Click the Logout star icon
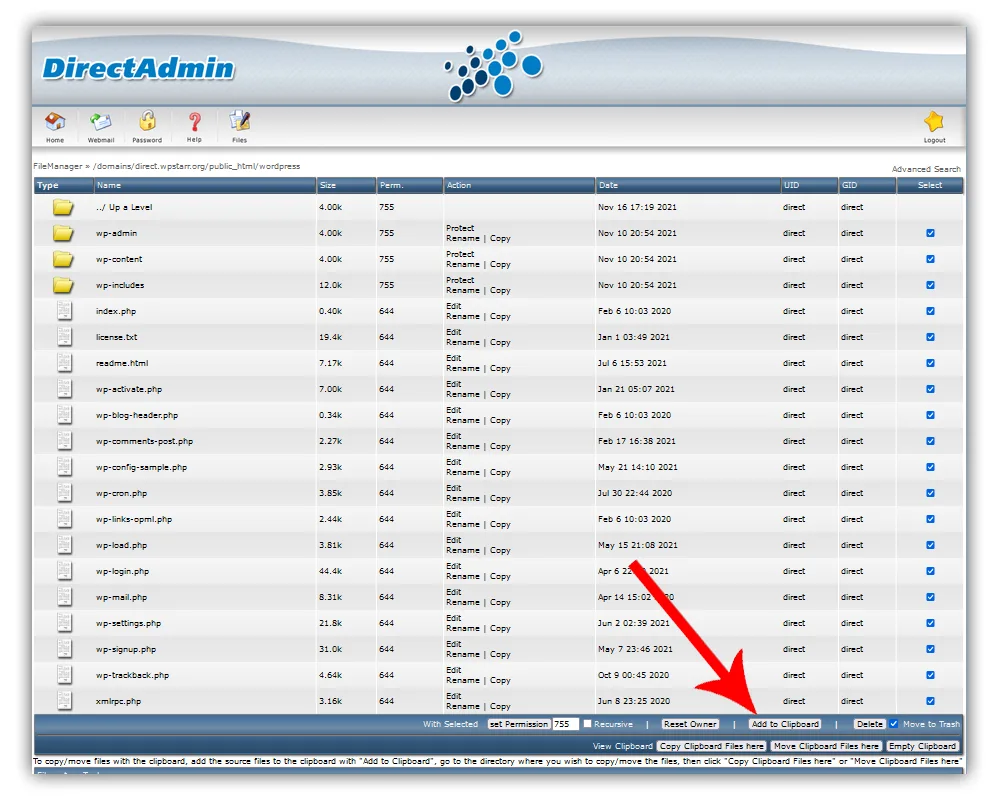Viewport: 1000px width, 800px height. (x=934, y=121)
